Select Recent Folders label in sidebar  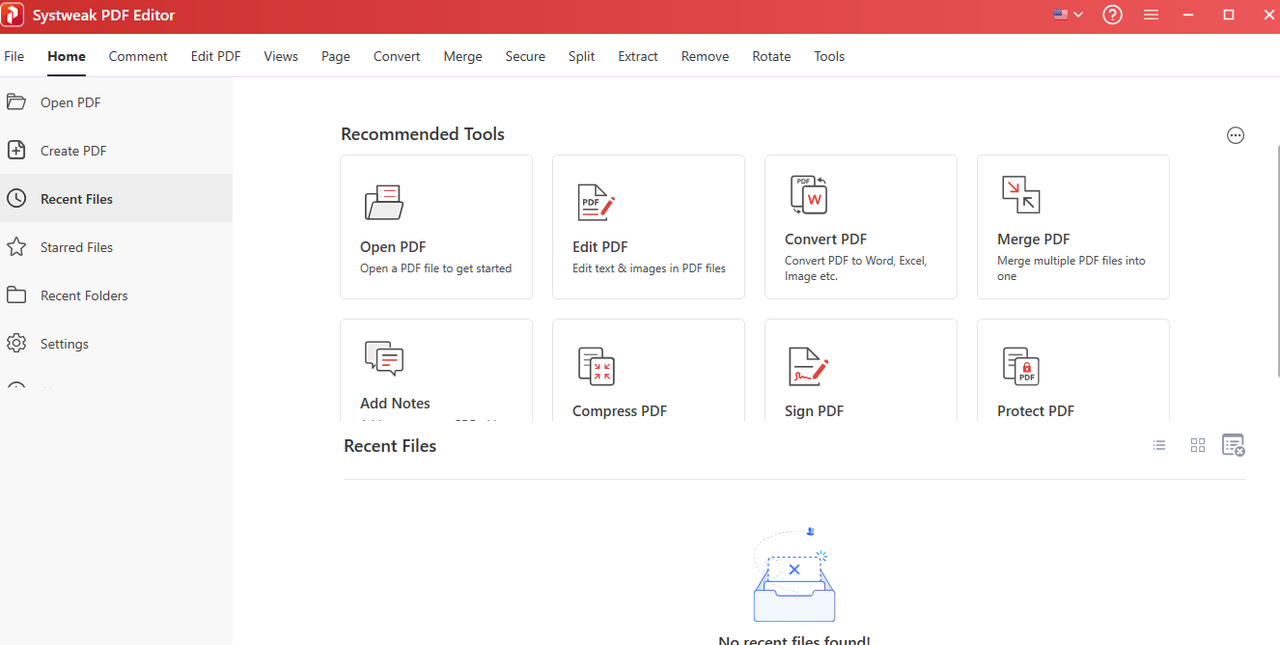(x=84, y=296)
